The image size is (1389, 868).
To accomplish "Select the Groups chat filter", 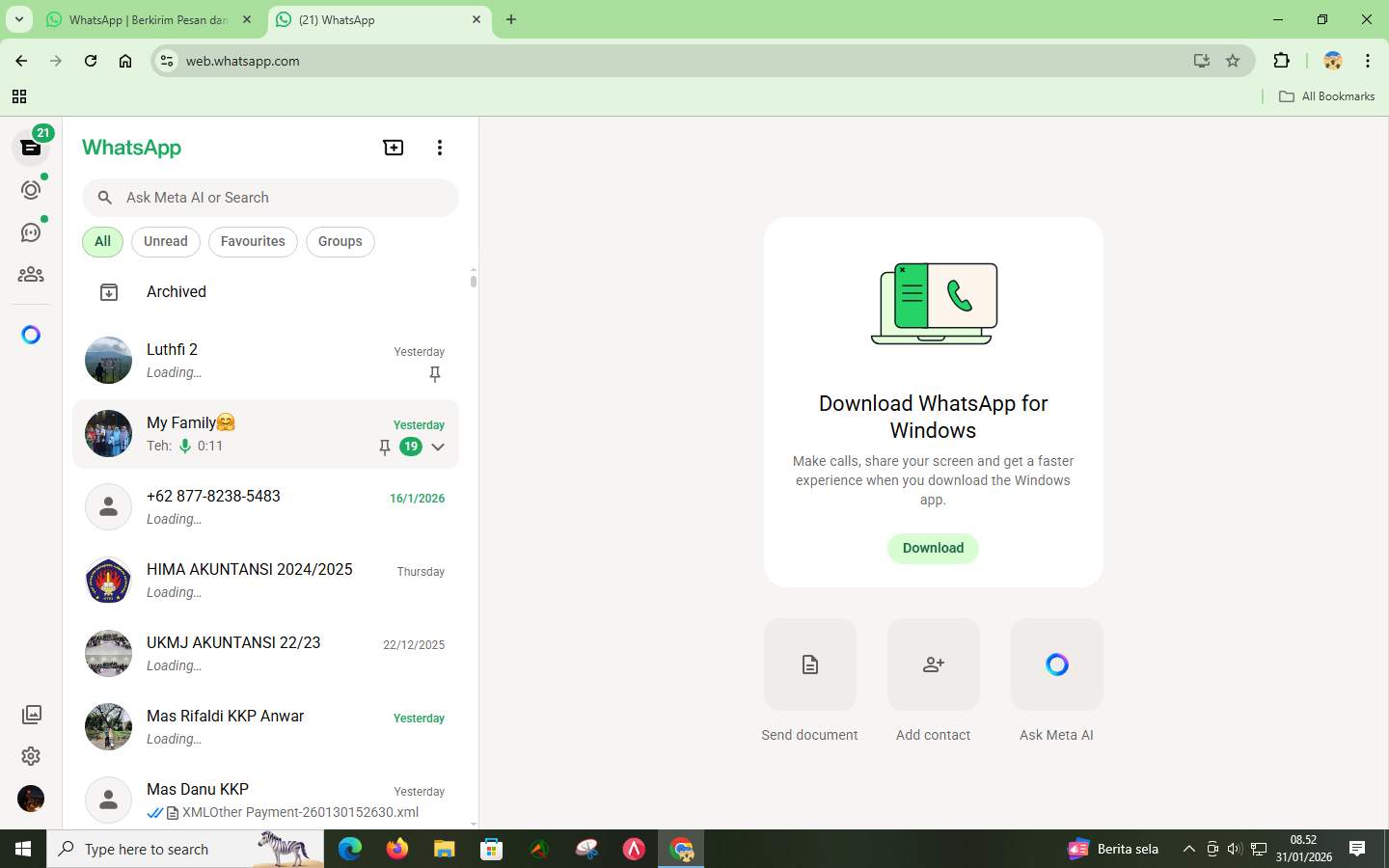I will pos(340,242).
